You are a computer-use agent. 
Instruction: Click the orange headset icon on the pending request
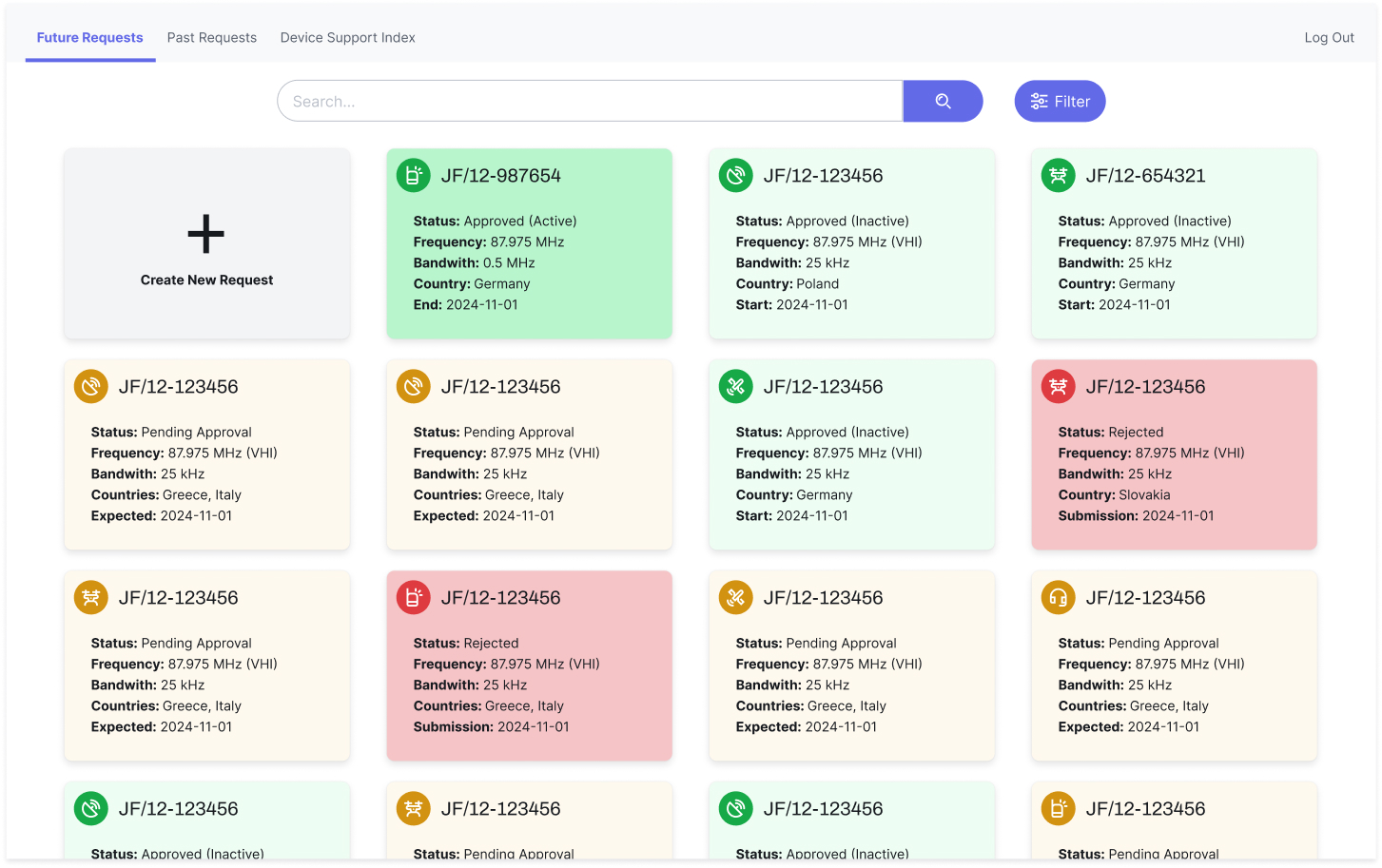click(1058, 598)
